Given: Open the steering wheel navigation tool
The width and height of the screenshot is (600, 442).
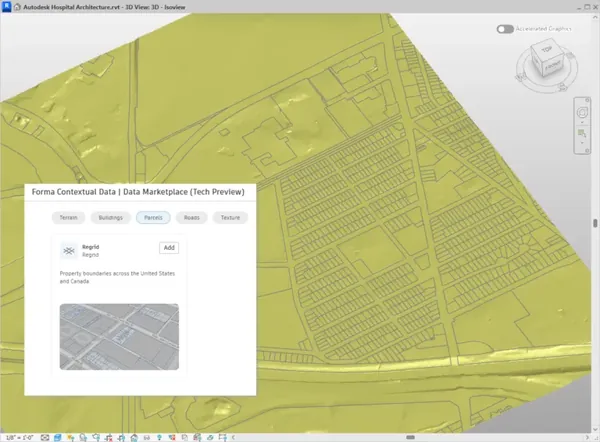Looking at the screenshot, I should 582,113.
